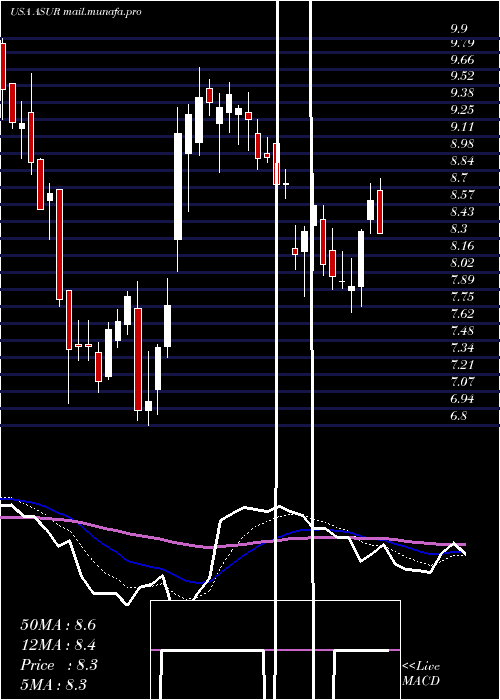Click the '50MA : 8.6' indicator text
This screenshot has width=500, height=700.
click(x=58, y=625)
